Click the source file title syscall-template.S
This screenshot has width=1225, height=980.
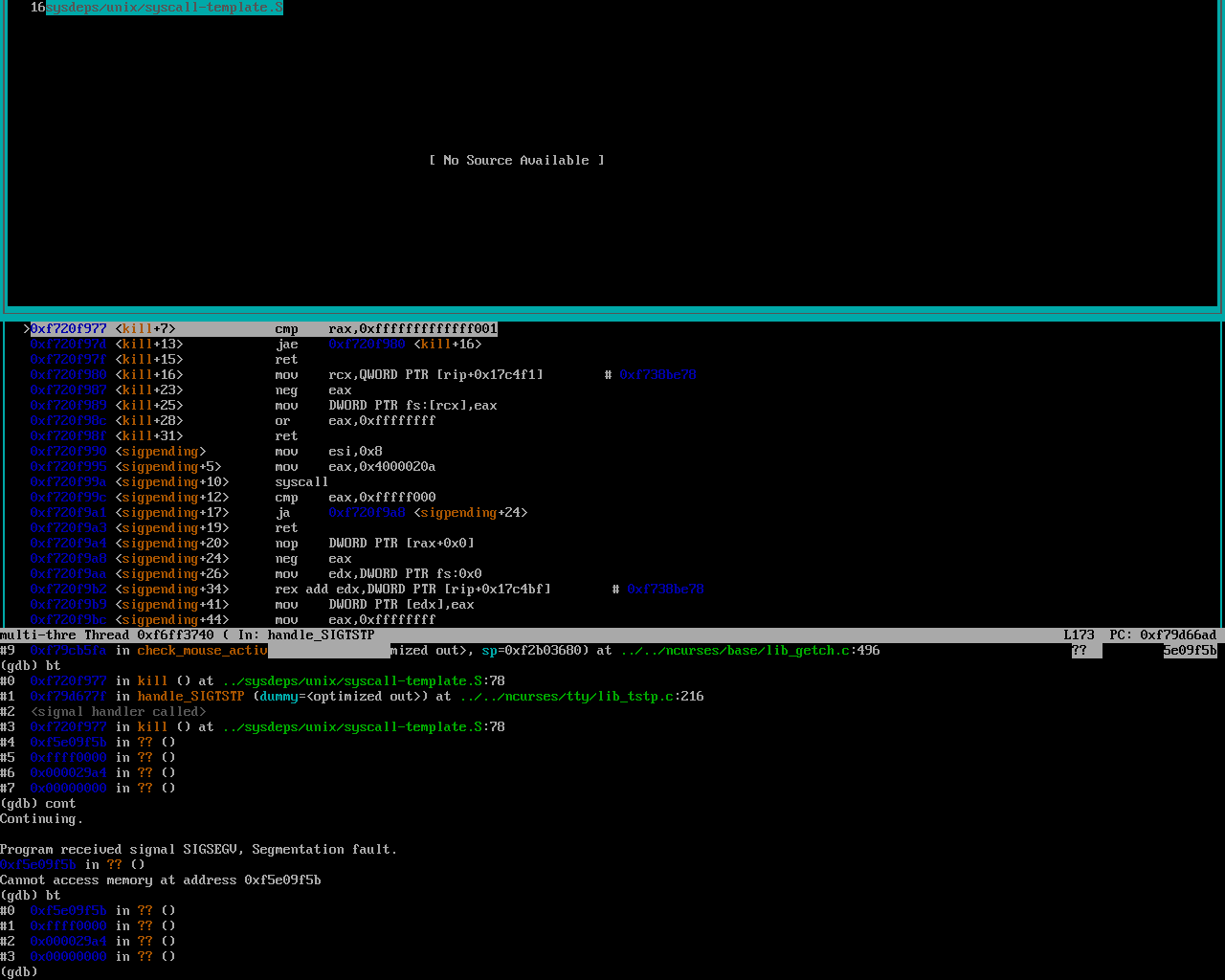(165, 8)
